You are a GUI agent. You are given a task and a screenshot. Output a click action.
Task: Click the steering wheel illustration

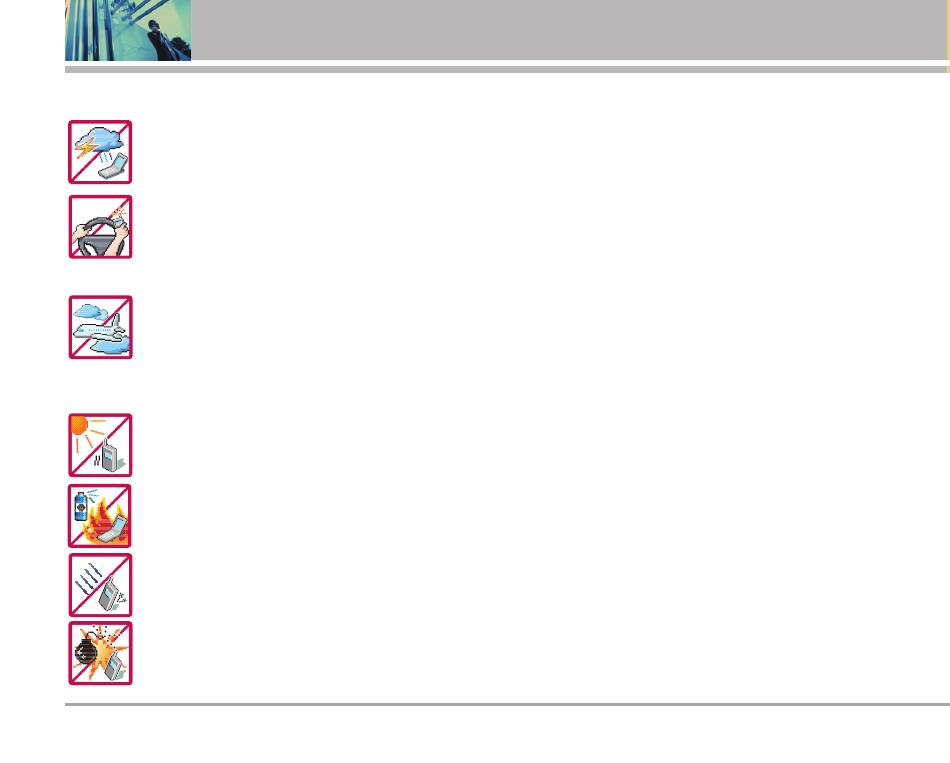coord(101,237)
